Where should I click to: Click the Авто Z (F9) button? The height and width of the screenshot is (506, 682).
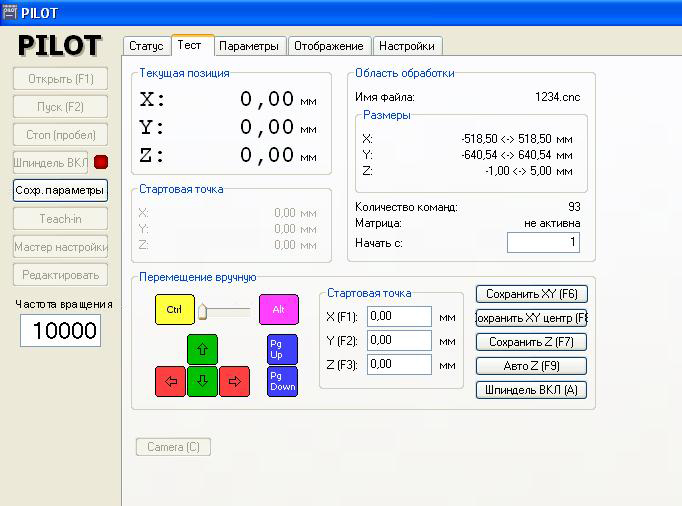[531, 366]
